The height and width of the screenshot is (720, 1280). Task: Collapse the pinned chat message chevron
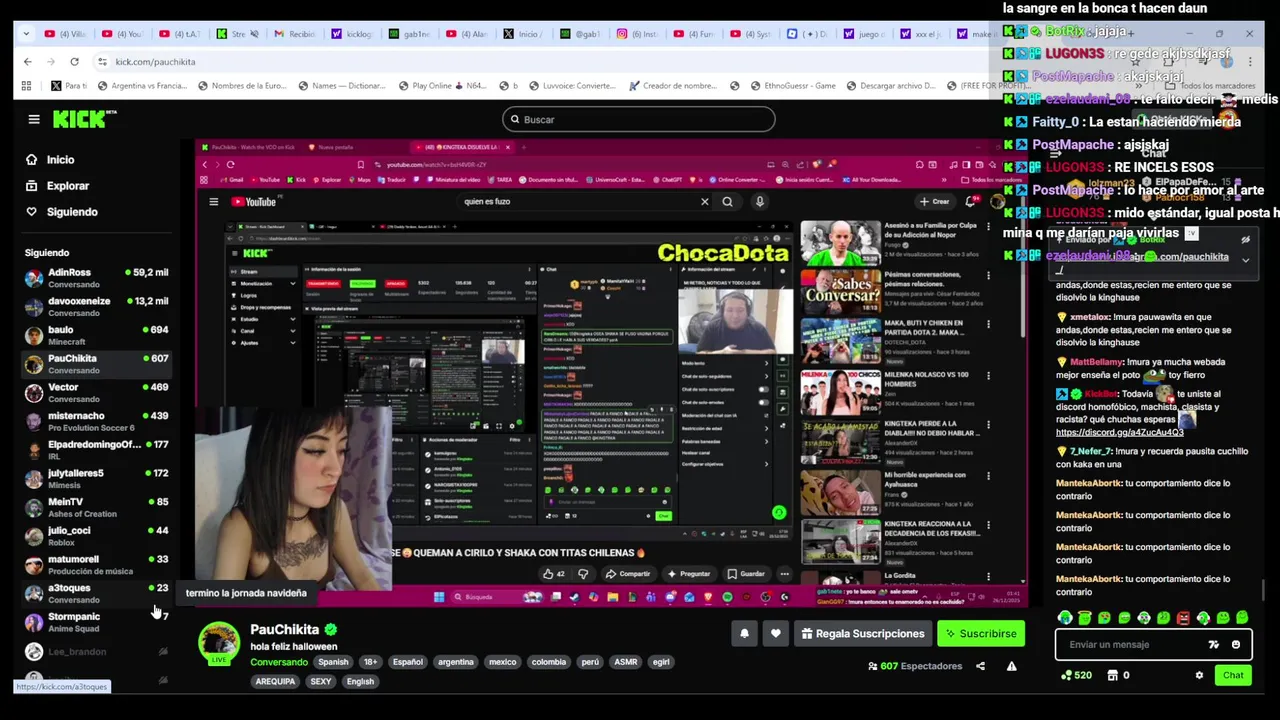[x=1245, y=260]
